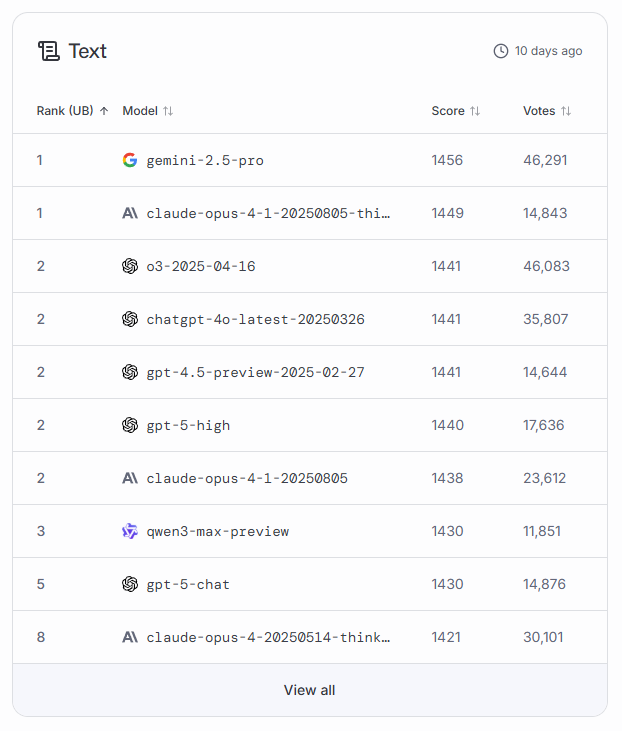Click the Text leaderboard heading
This screenshot has height=731, width=622.
tap(88, 51)
